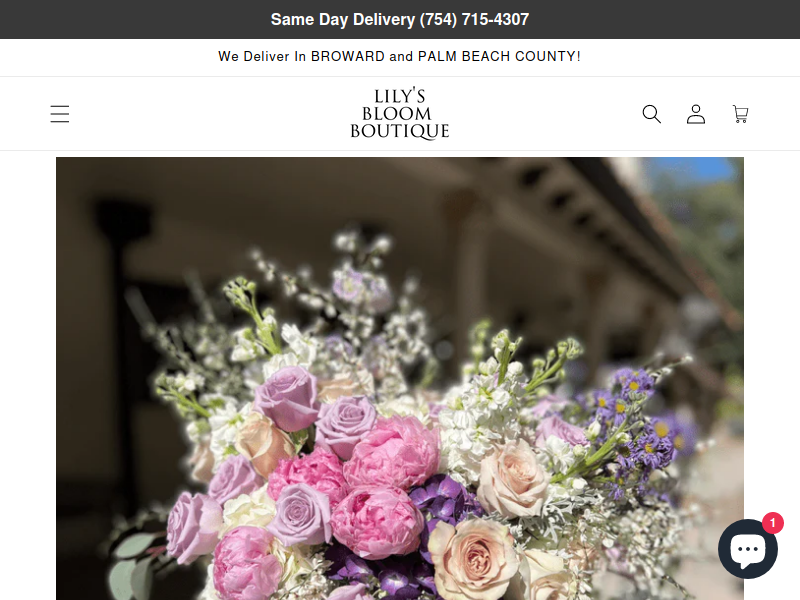The height and width of the screenshot is (600, 800).
Task: Open the account login icon
Action: (696, 114)
